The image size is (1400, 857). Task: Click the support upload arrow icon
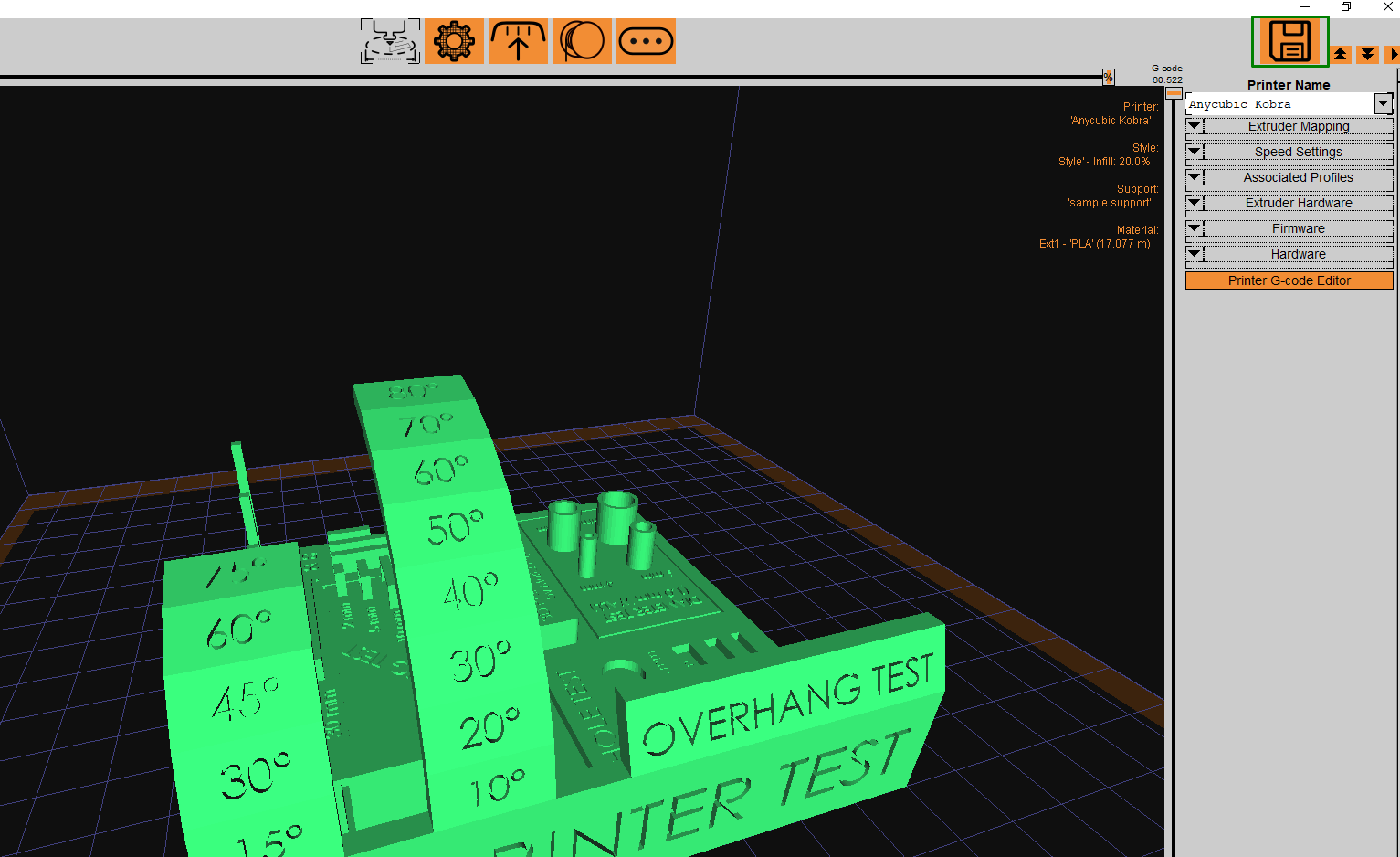coord(518,41)
